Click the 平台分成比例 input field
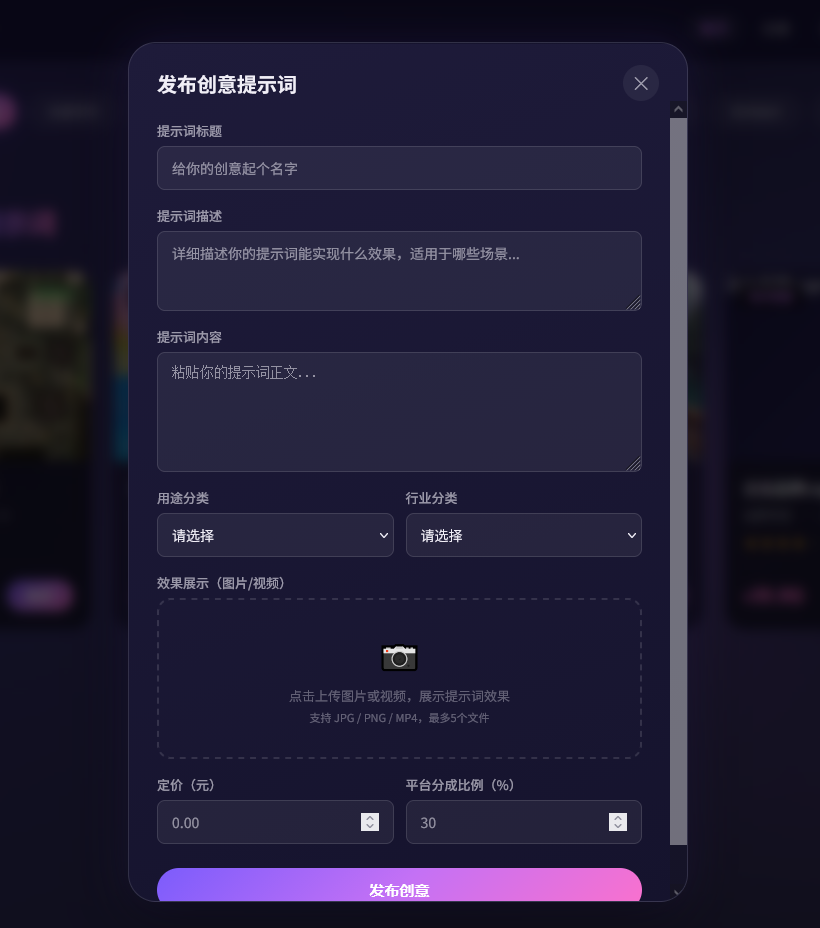Screen dimensions: 820x928 pyautogui.click(x=524, y=822)
